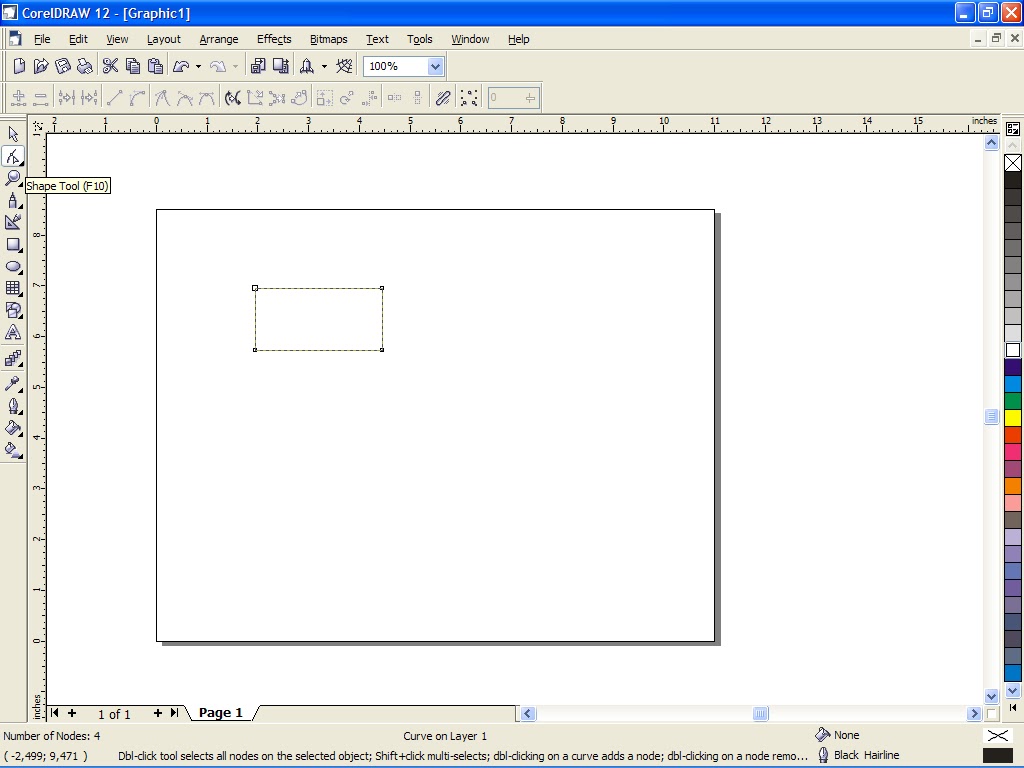Open the Edit menu

(78, 39)
